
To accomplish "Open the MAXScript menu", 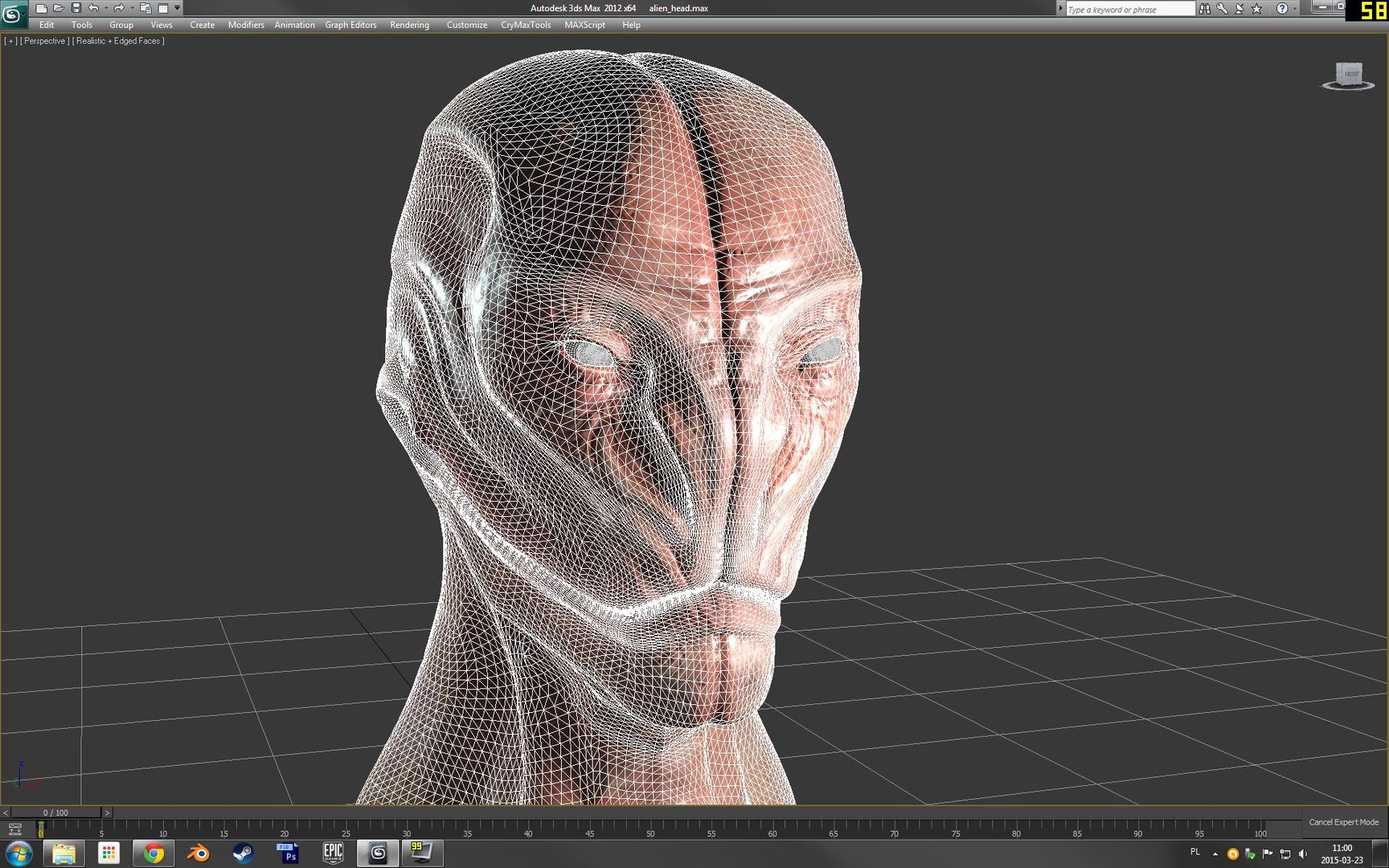I will point(584,25).
